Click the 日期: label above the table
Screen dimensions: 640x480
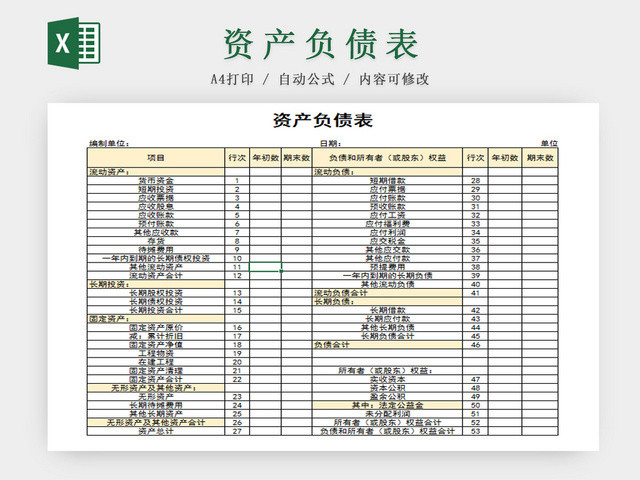(x=331, y=143)
